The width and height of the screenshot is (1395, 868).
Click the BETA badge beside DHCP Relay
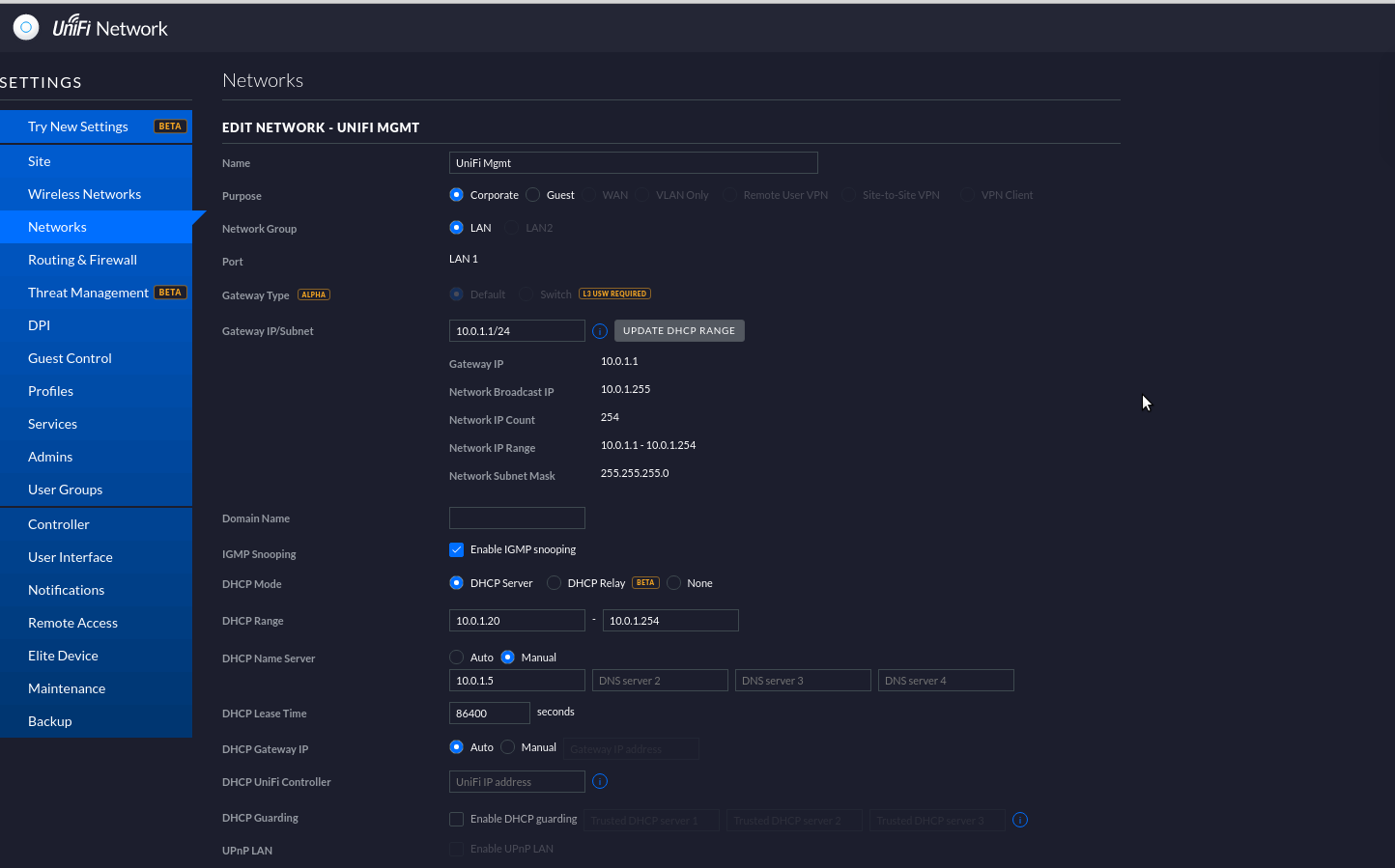645,582
